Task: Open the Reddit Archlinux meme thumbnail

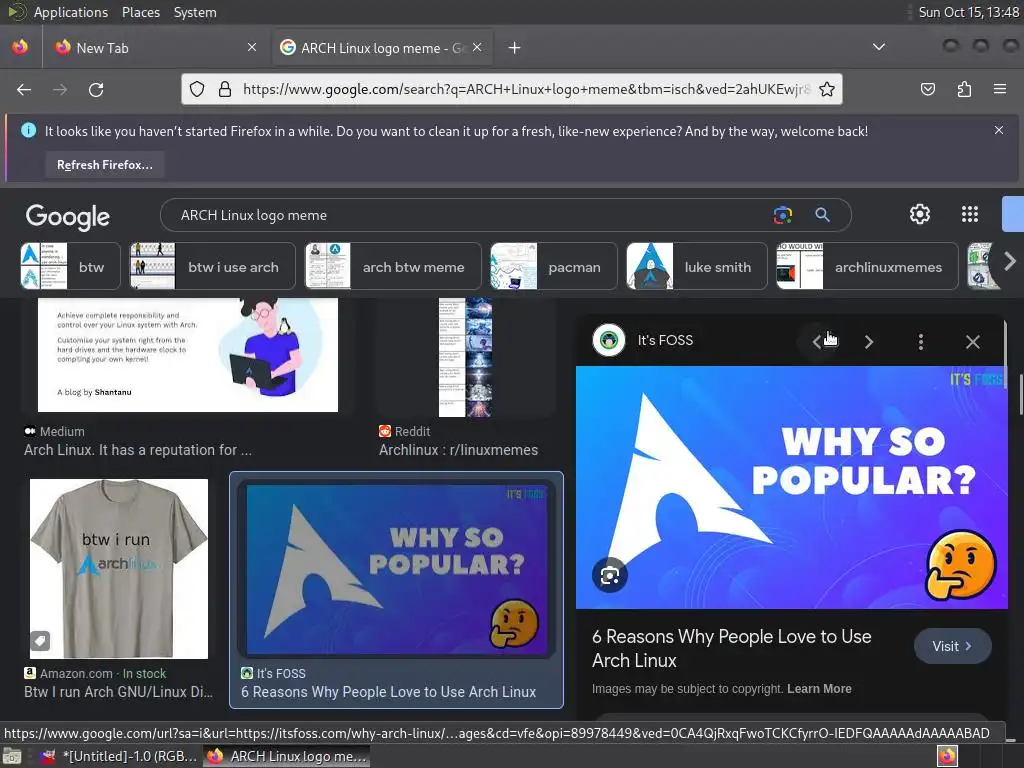Action: click(x=466, y=357)
